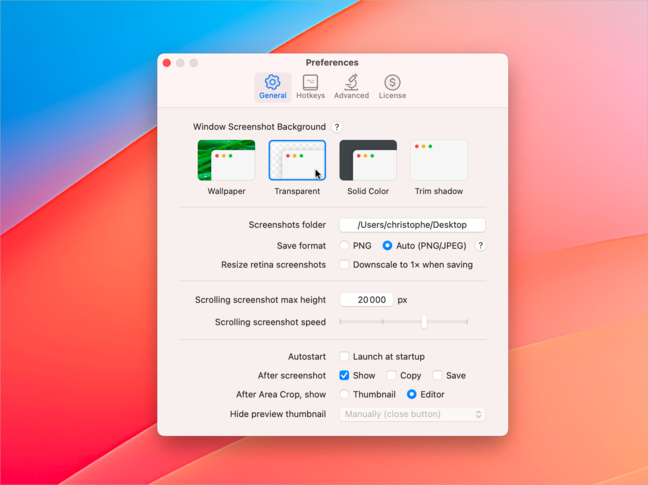Viewport: 648px width, 485px height.
Task: Click the "Resize retina screenshots" label
Action: coord(274,265)
